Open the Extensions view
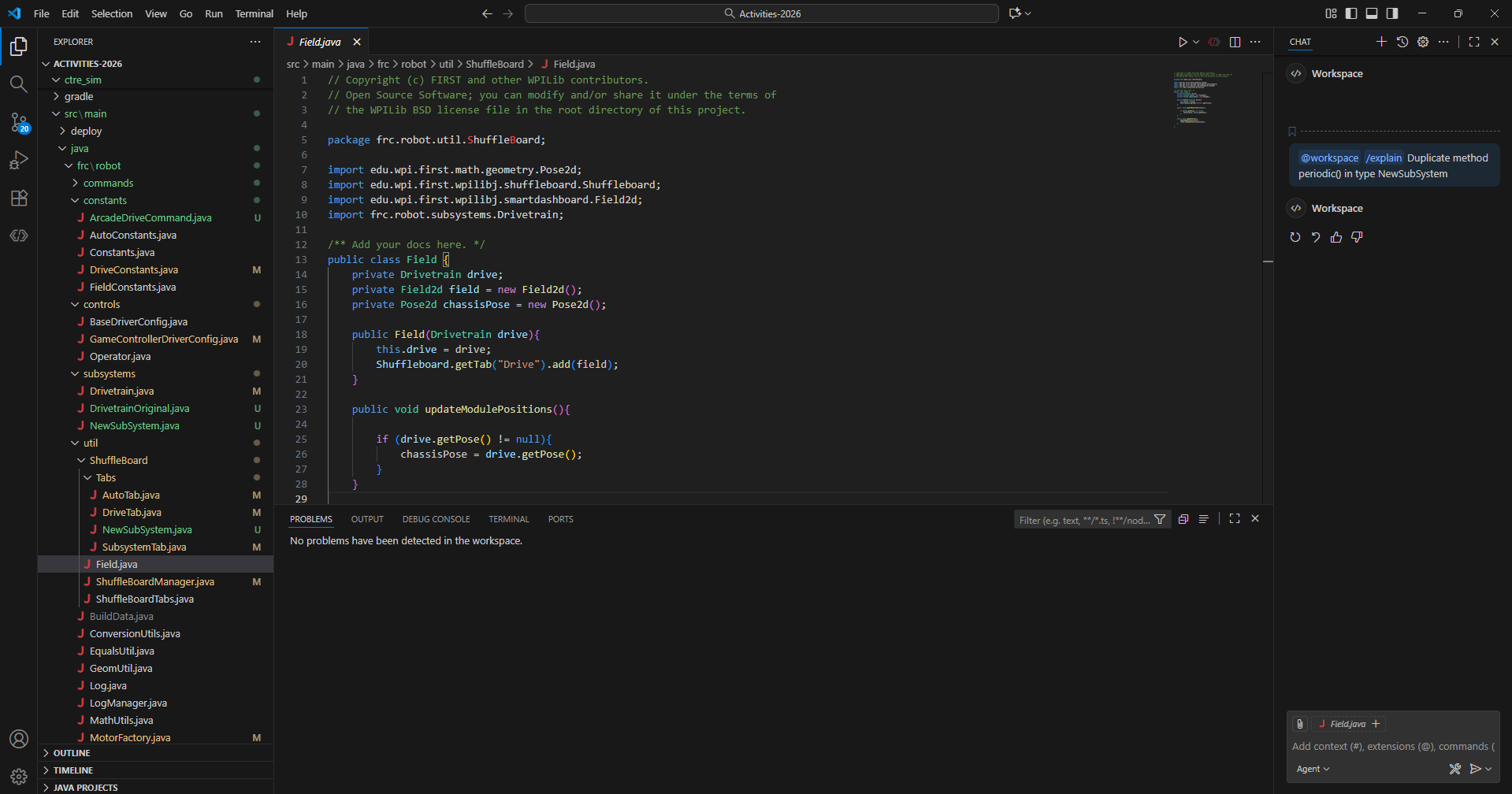 click(19, 198)
